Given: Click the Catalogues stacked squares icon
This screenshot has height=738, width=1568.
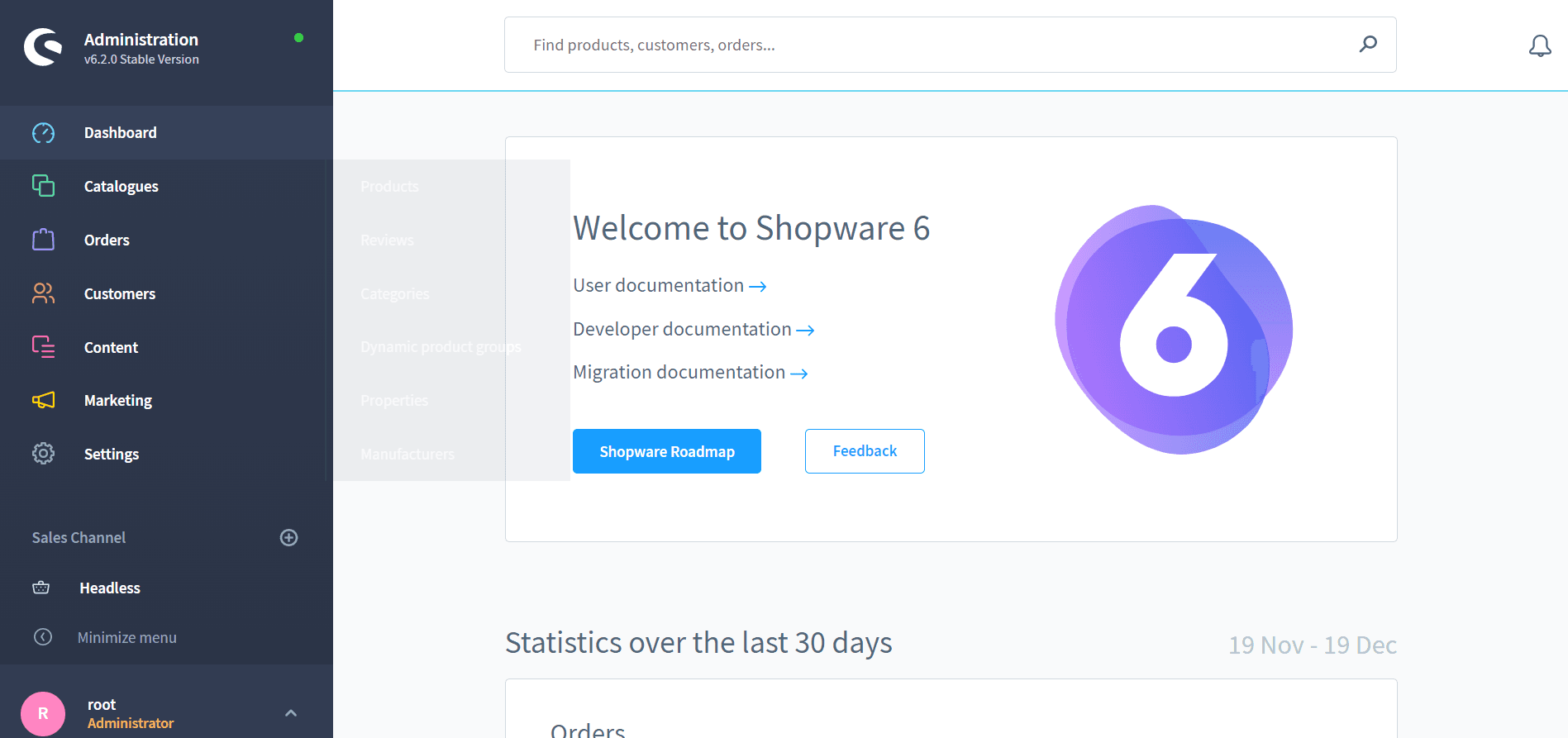Looking at the screenshot, I should coord(43,186).
